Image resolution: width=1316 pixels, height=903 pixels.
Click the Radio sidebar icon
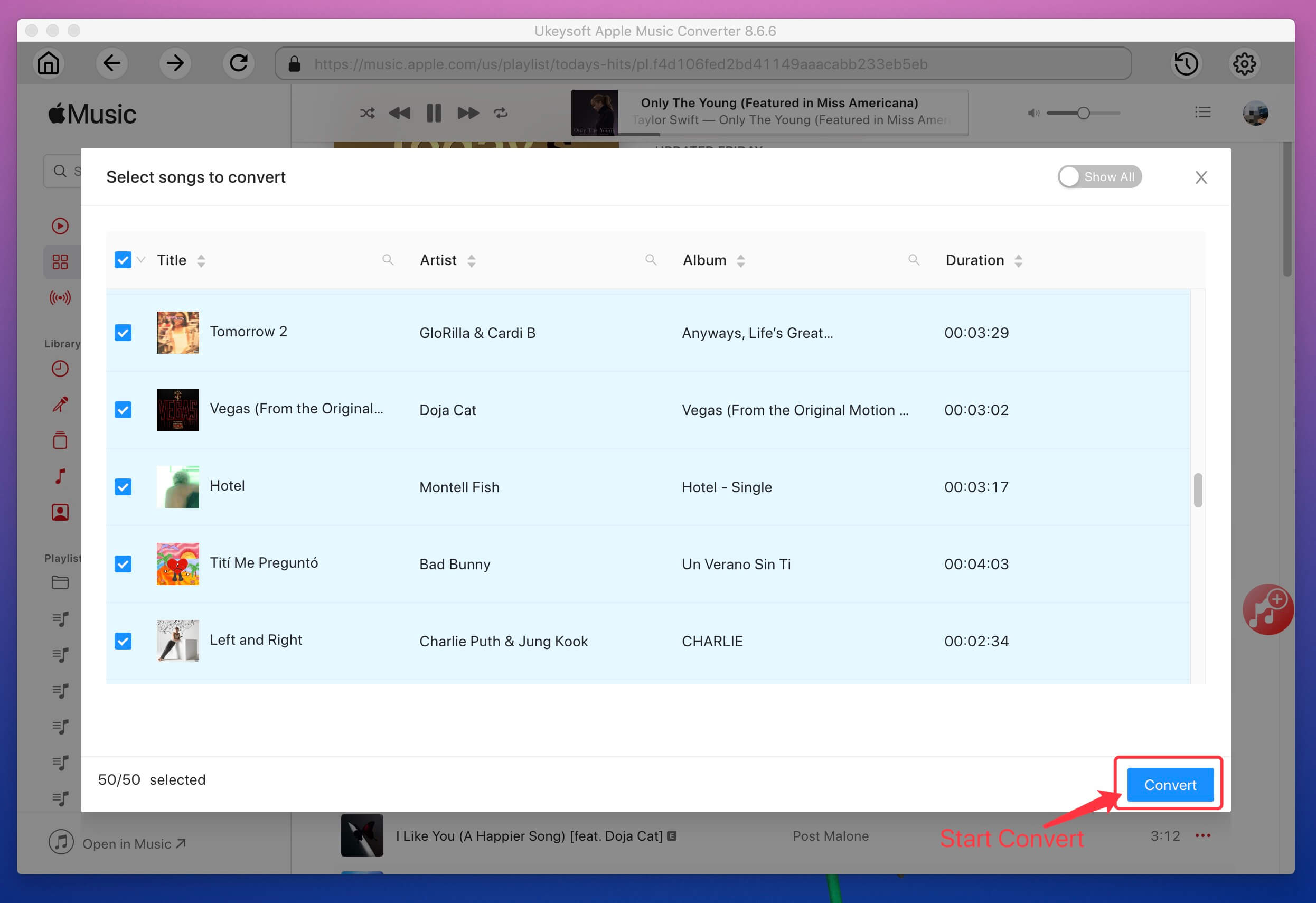(x=60, y=297)
